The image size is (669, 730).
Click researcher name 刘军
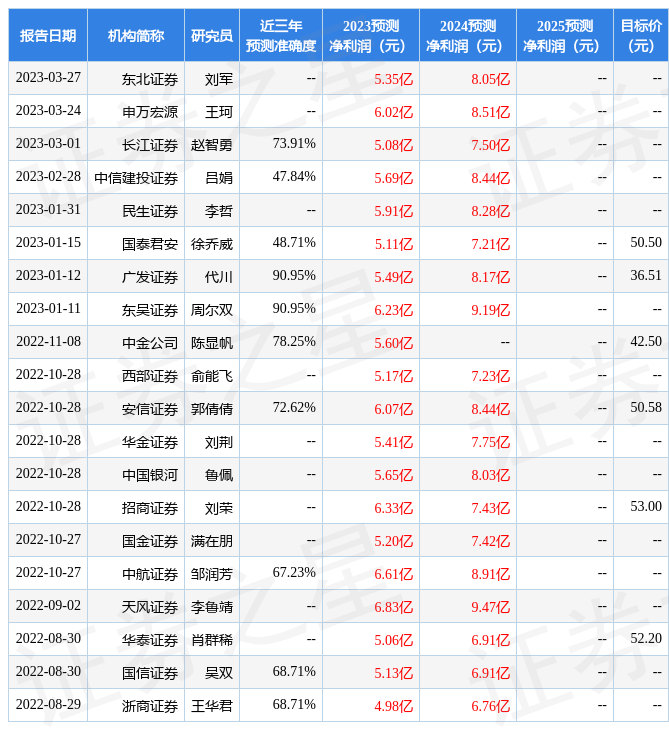coord(219,79)
